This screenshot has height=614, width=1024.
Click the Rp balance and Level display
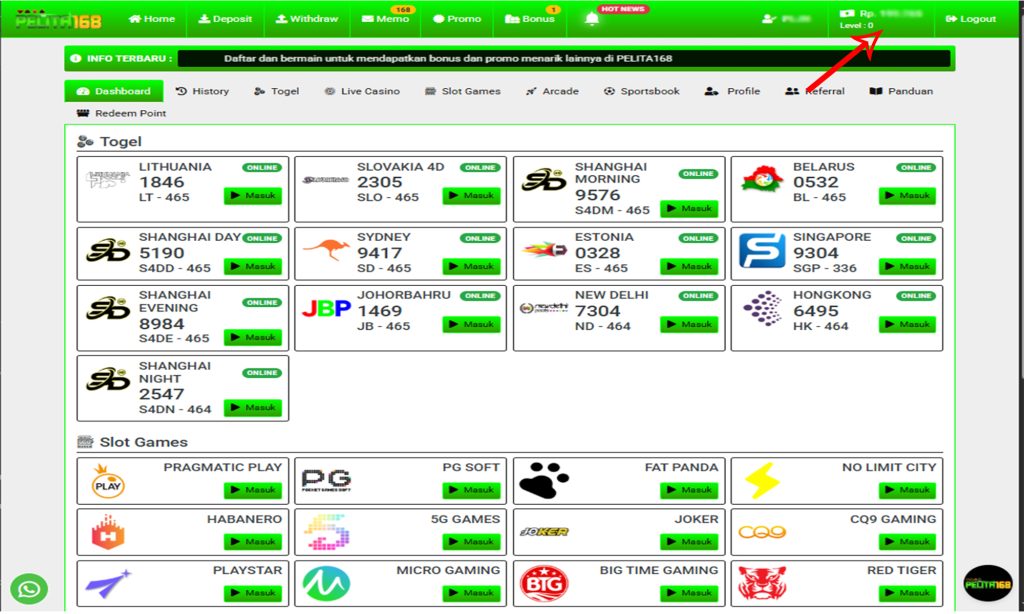(880, 19)
